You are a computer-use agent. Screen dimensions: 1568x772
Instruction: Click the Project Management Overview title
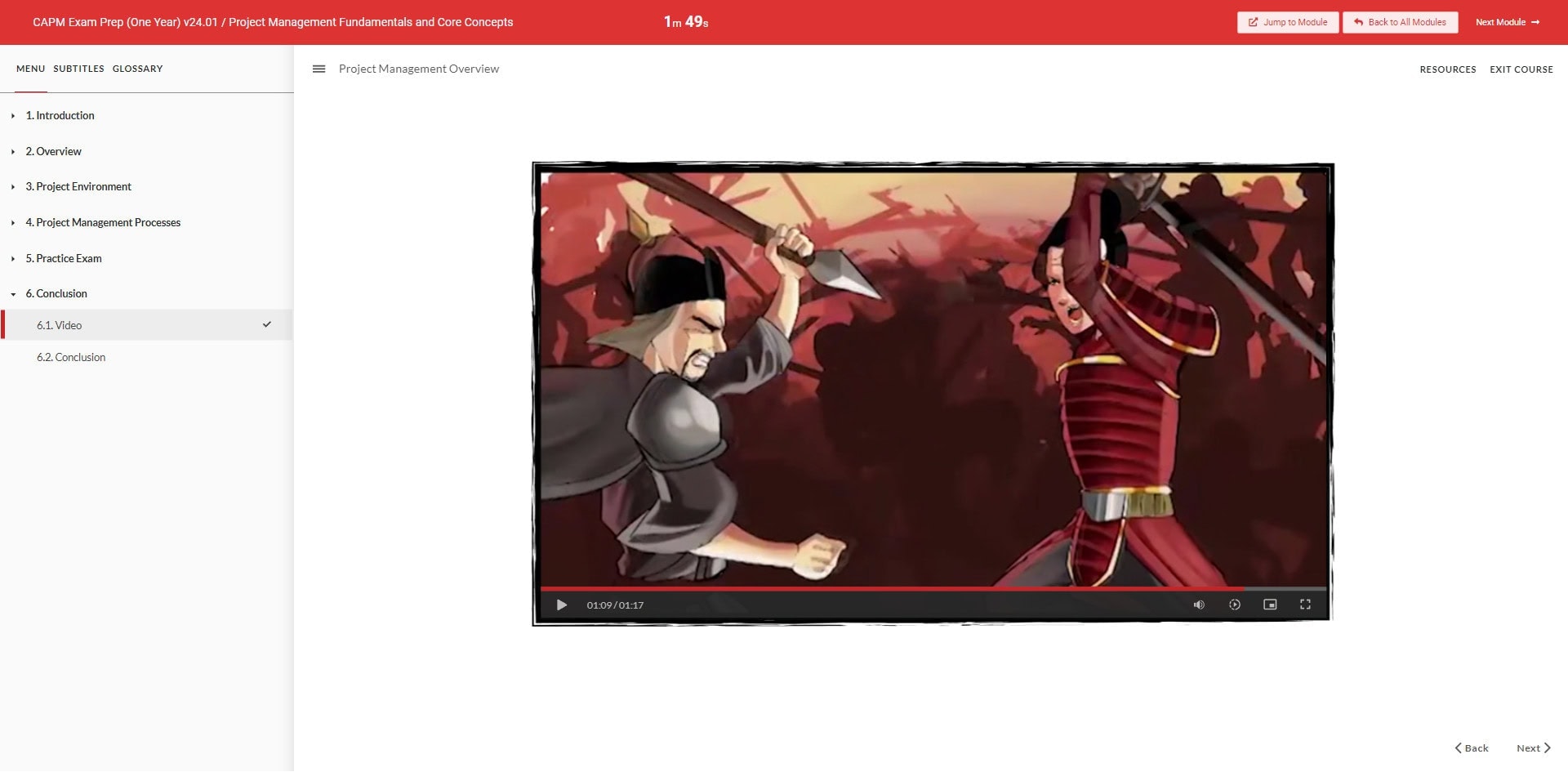[x=419, y=69]
